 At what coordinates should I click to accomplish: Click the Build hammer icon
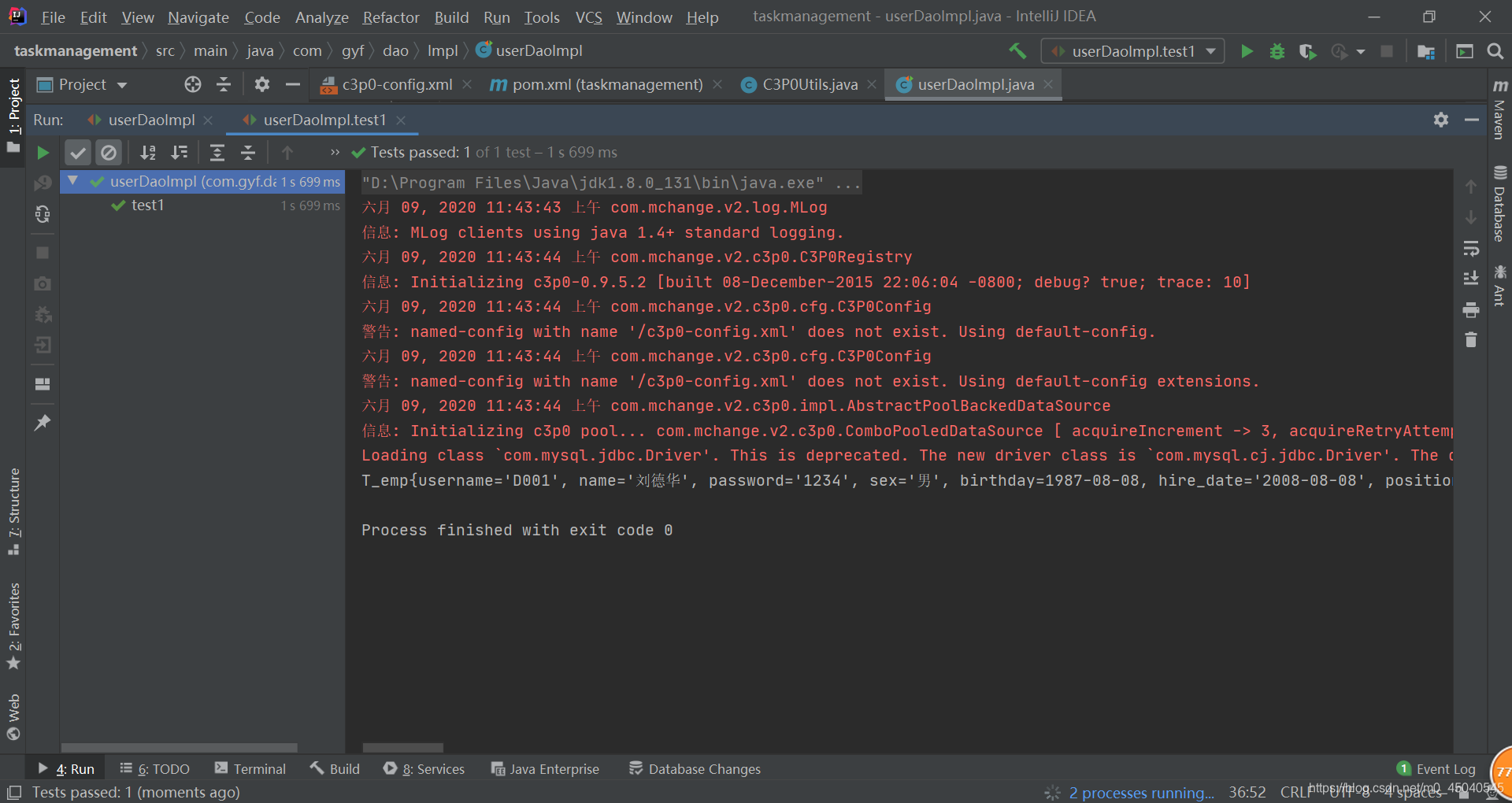pyautogui.click(x=1017, y=50)
